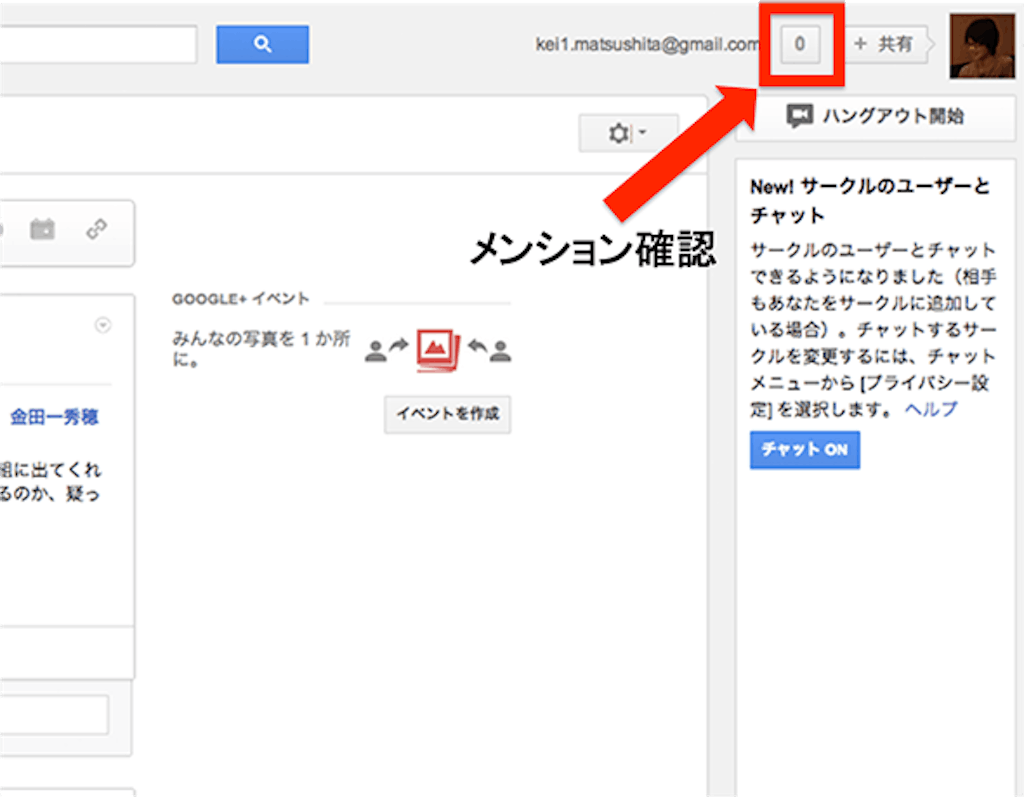Open 金田一秀穂 profile link

tap(55, 417)
